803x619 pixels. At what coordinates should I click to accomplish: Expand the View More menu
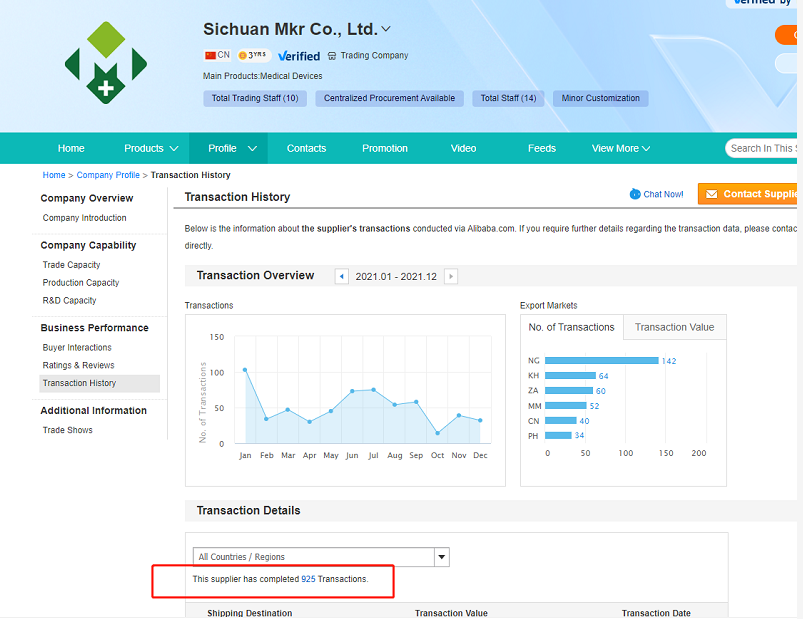pyautogui.click(x=620, y=148)
